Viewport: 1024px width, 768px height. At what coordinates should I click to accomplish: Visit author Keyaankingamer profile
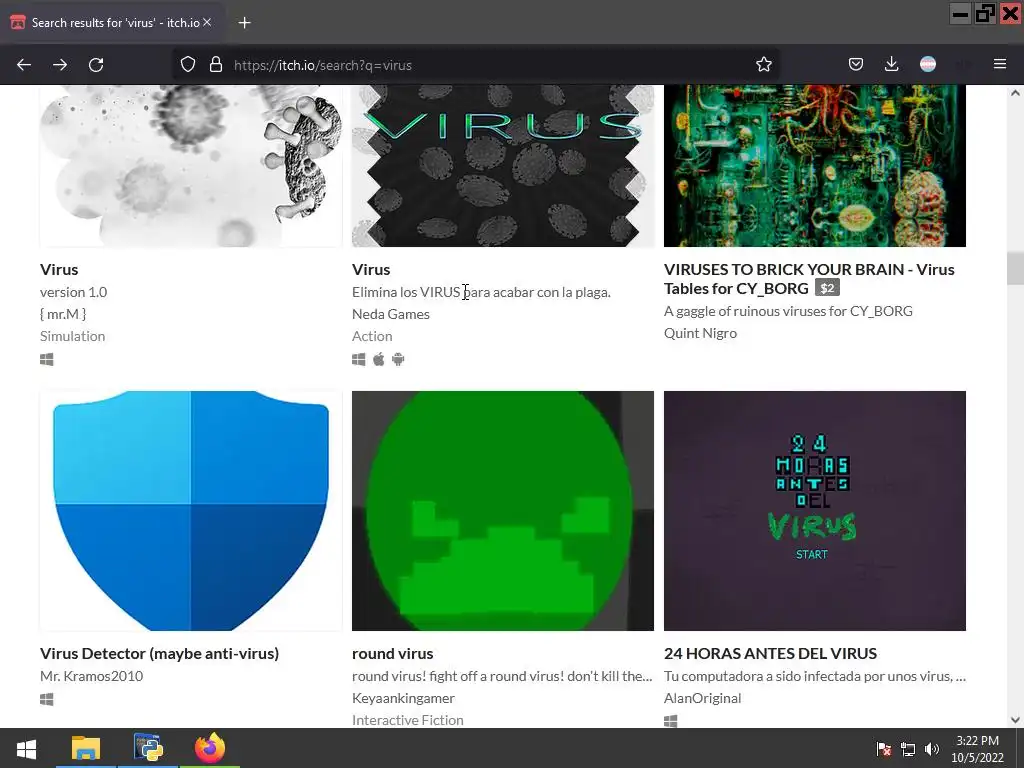point(403,698)
